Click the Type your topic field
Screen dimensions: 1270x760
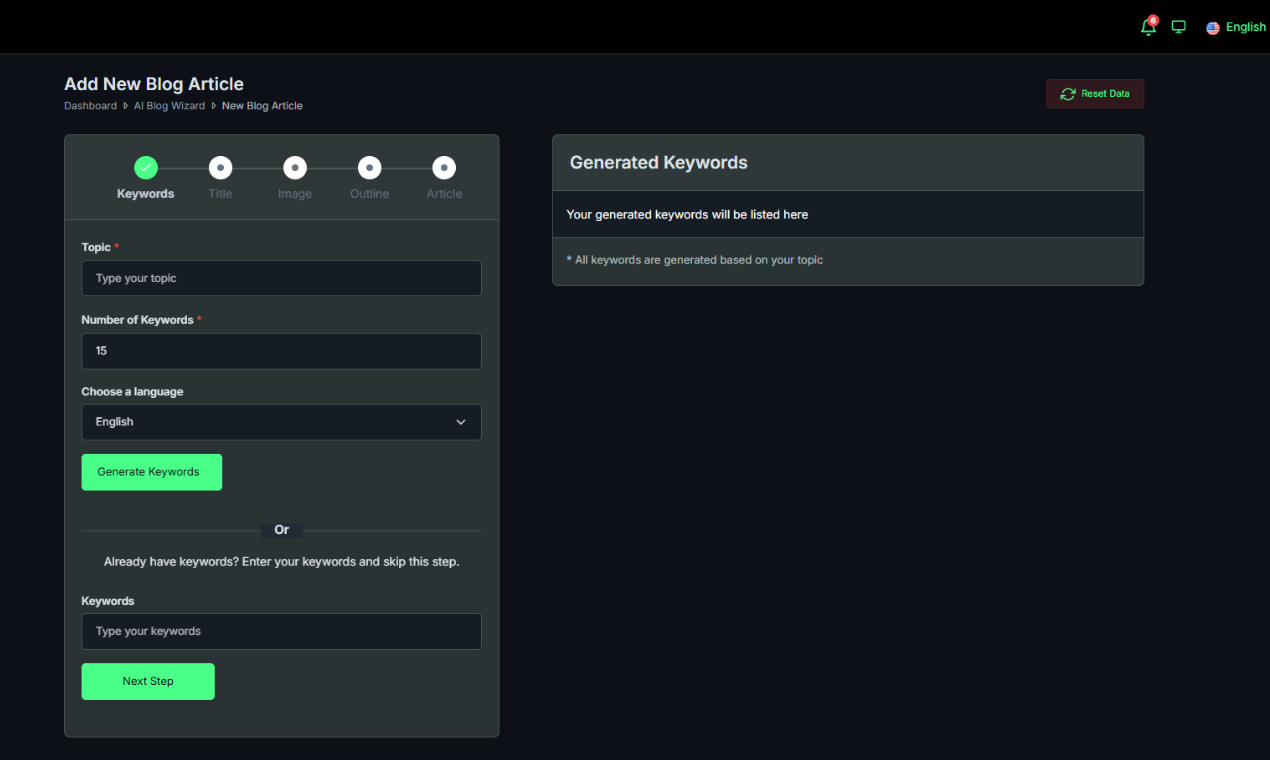(x=281, y=278)
